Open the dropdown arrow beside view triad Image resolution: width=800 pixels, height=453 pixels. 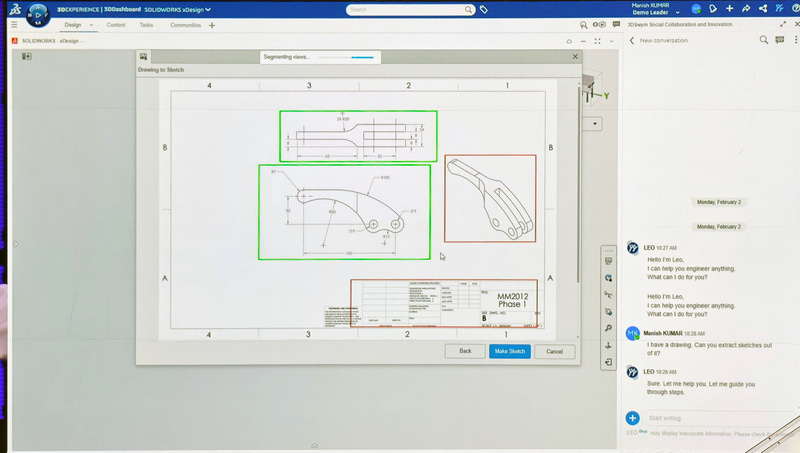[594, 123]
